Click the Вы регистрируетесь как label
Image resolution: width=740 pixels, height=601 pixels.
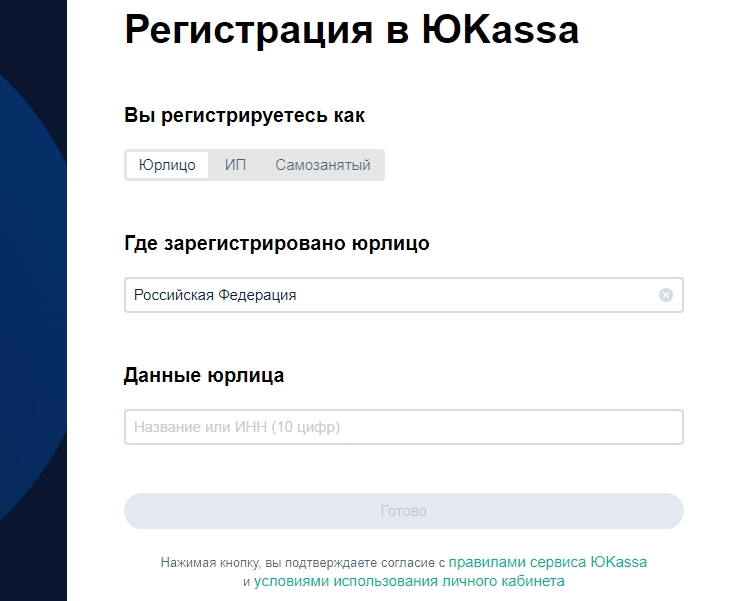point(244,116)
